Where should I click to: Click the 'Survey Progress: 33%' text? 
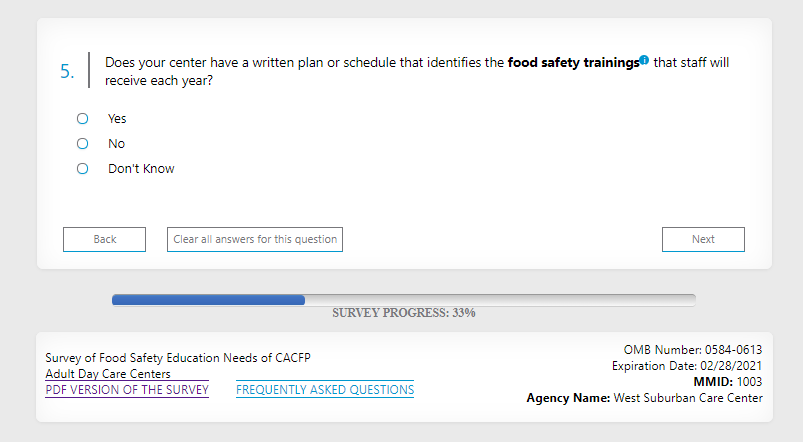(x=403, y=313)
